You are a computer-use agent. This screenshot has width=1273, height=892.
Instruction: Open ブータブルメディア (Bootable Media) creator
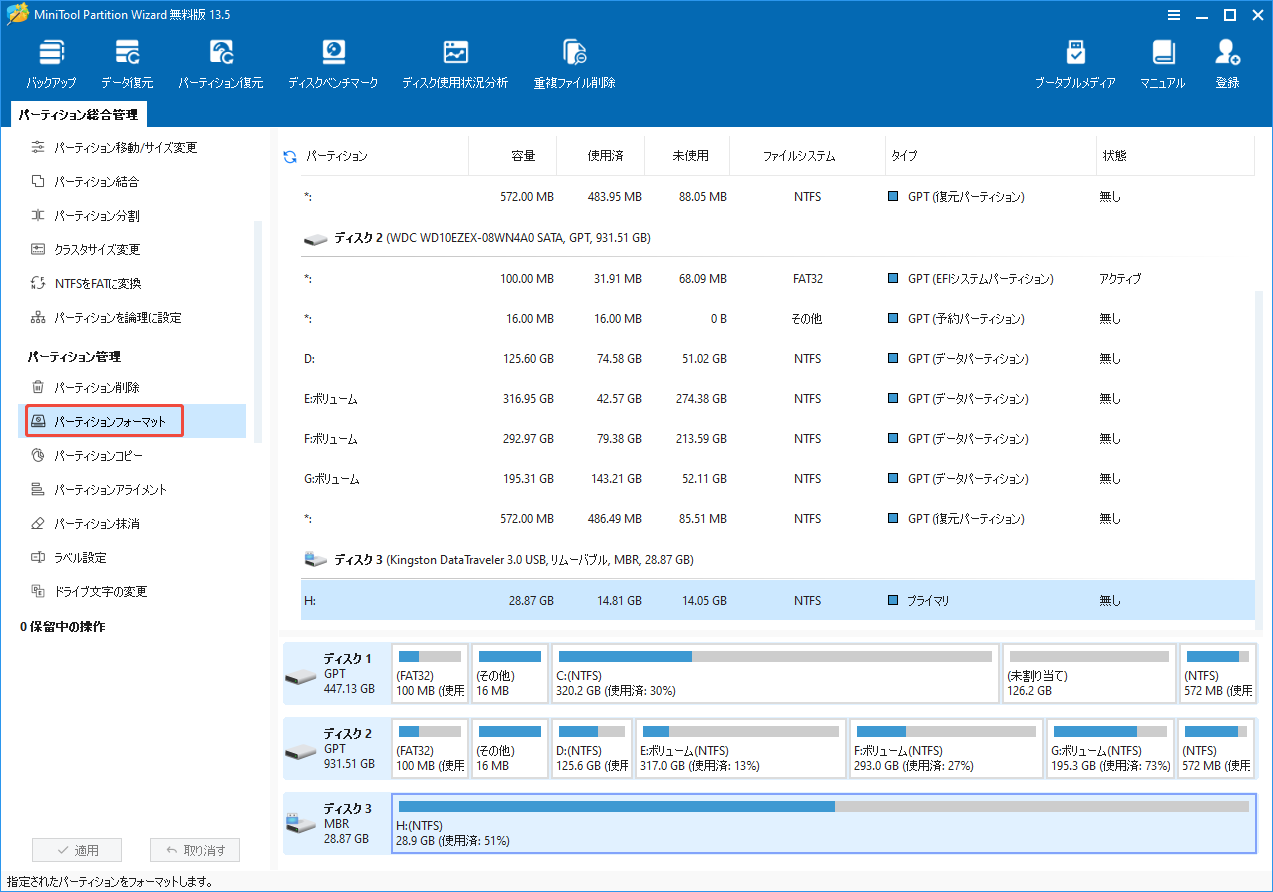click(x=1075, y=60)
